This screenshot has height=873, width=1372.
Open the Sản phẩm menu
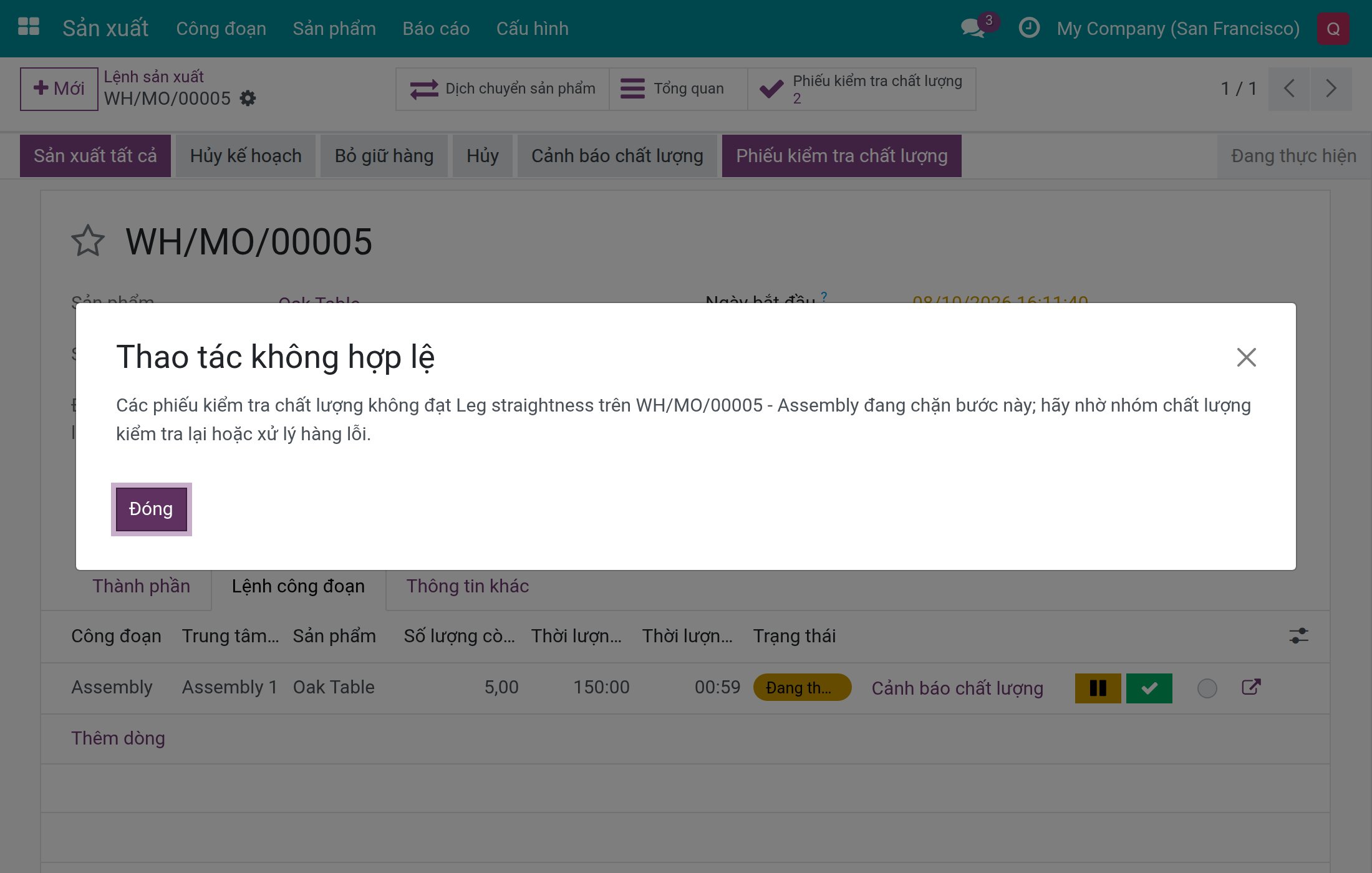pyautogui.click(x=334, y=29)
